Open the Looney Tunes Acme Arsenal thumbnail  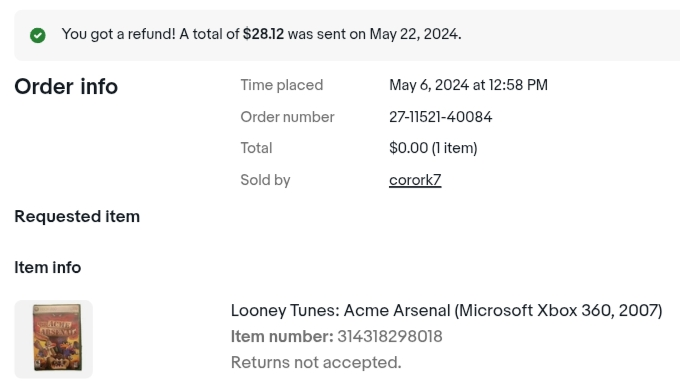tap(53, 339)
